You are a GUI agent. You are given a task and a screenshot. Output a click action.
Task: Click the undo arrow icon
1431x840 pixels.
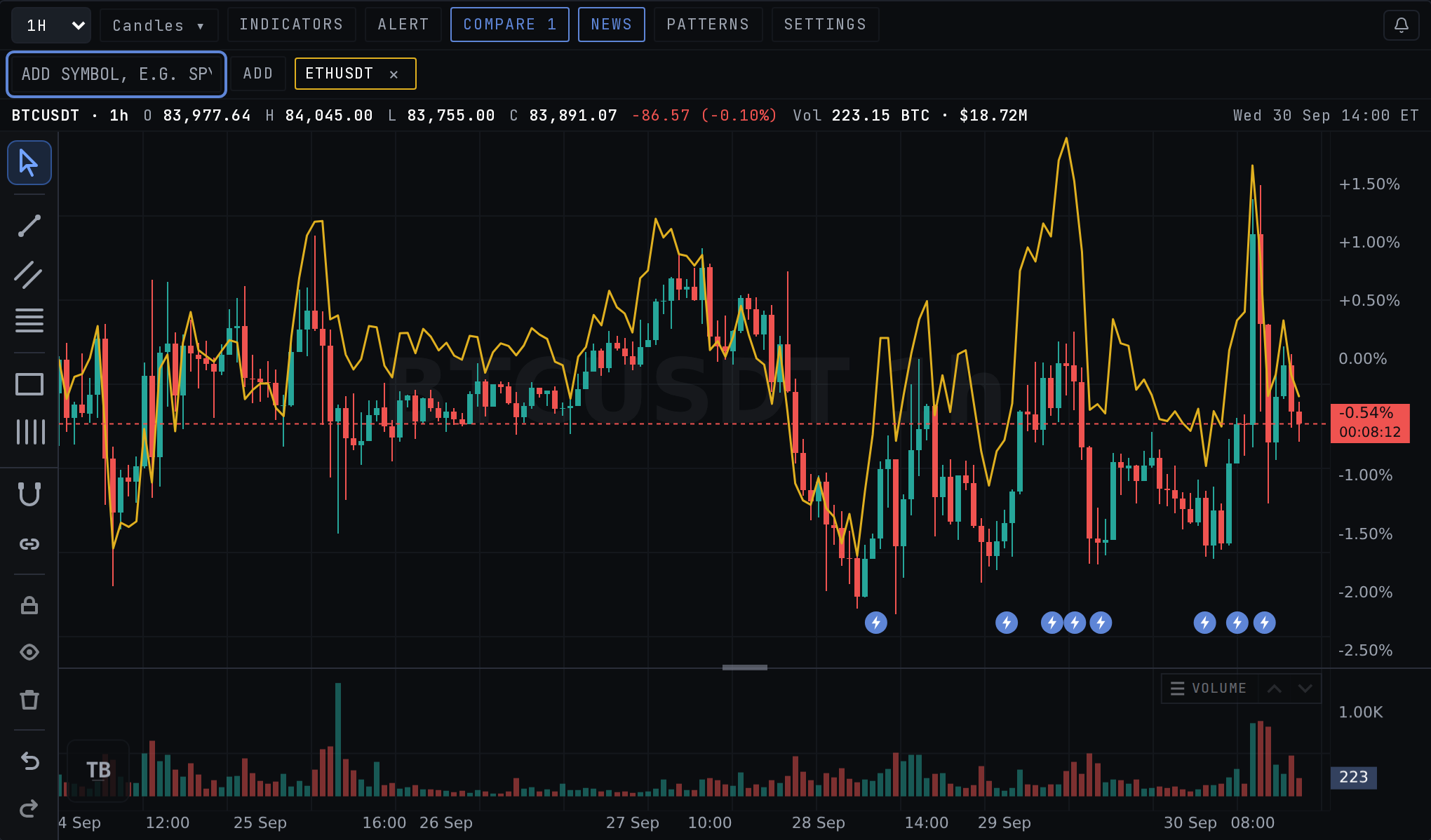pos(29,761)
